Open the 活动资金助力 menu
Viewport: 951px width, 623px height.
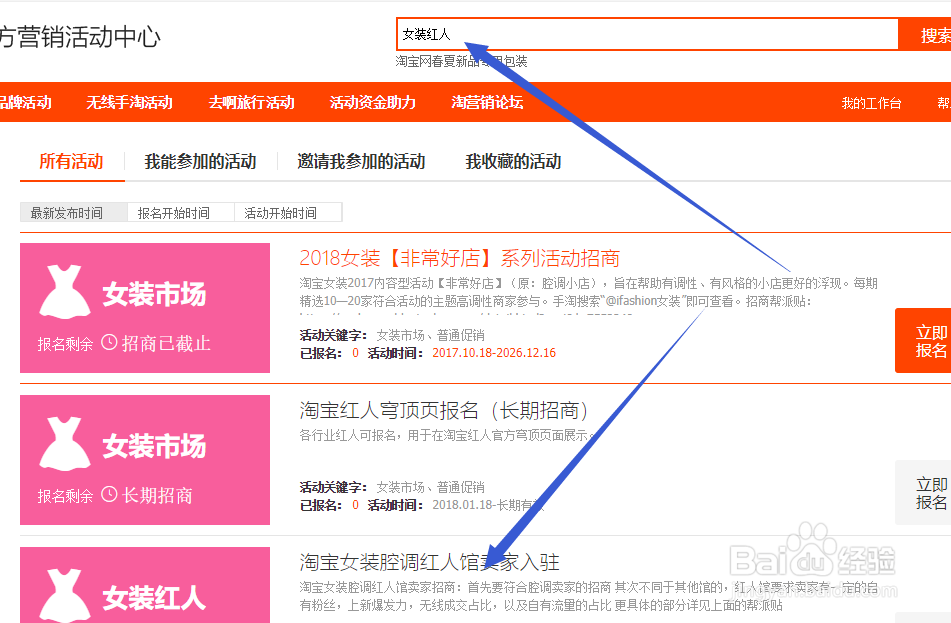pos(373,101)
